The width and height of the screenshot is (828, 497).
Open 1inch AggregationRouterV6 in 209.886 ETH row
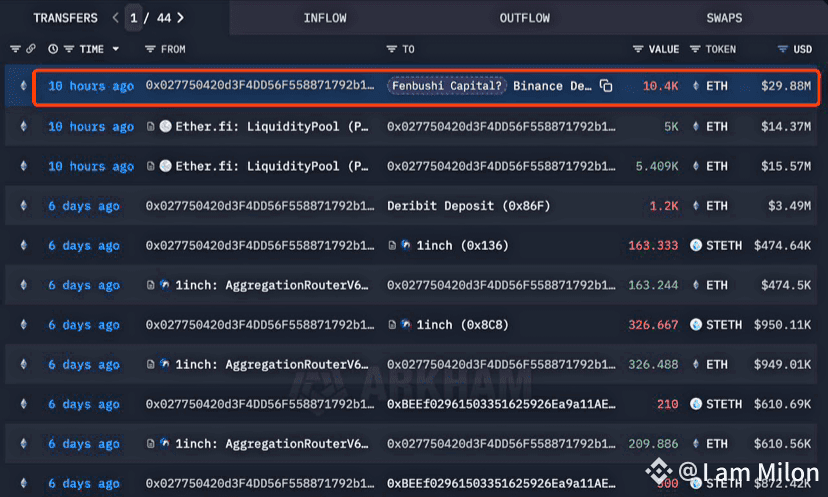[272, 444]
